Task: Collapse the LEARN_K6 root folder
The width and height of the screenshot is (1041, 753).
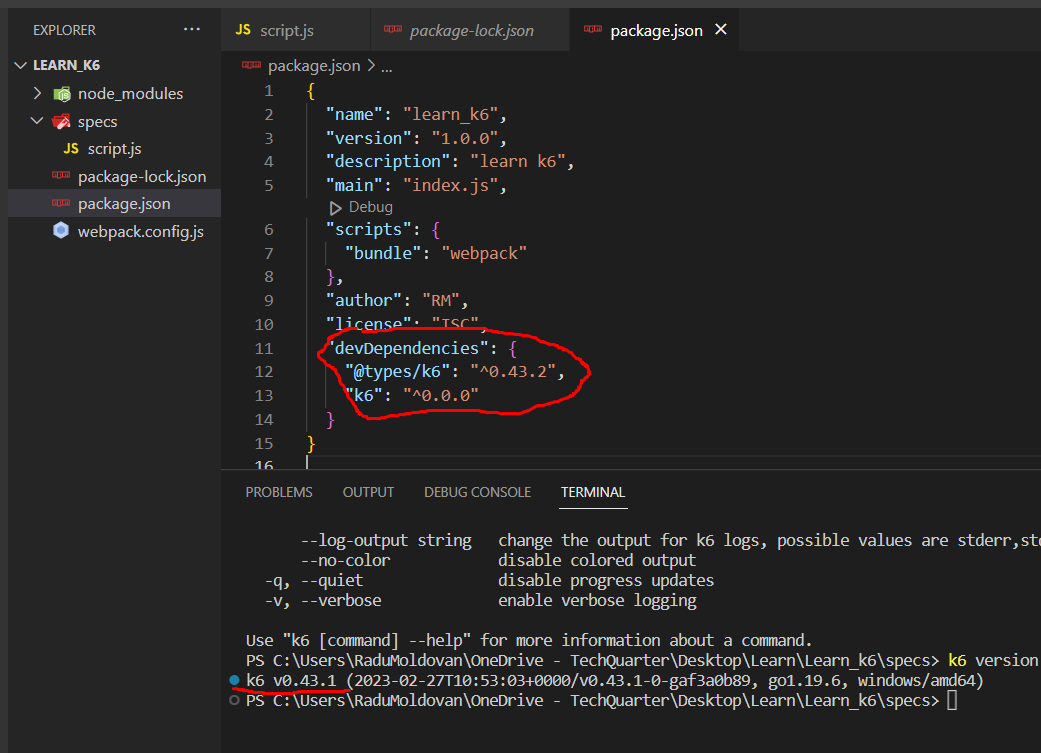Action: (21, 65)
